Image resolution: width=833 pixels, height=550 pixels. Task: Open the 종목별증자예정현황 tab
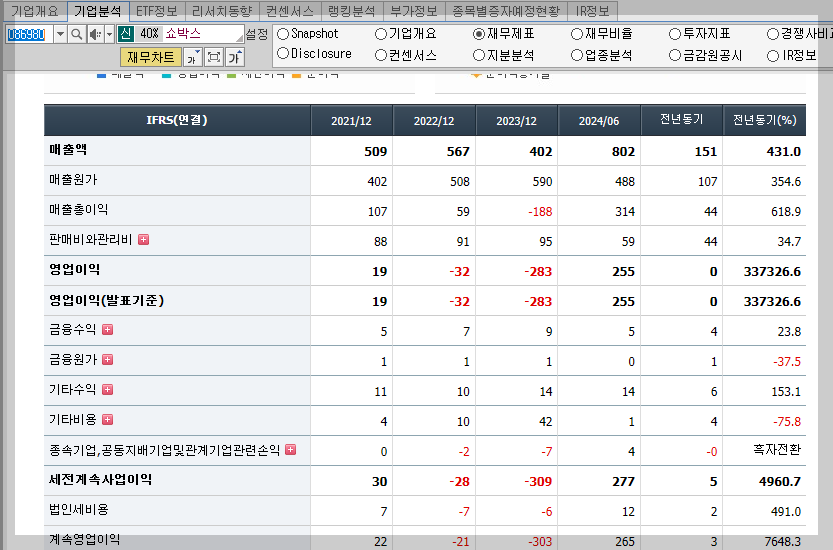506,11
